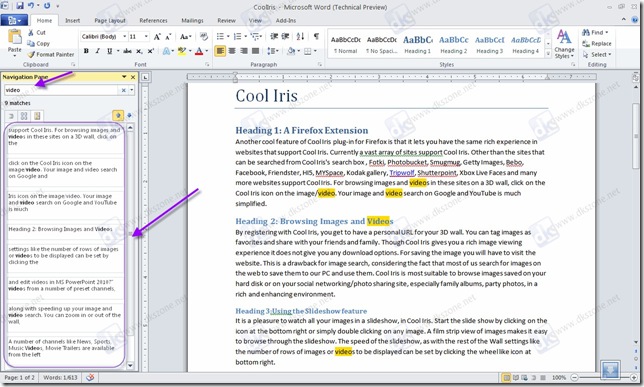This screenshot has height=387, width=644.
Task: Open the Font Color dropdown arrow
Action: pos(207,51)
